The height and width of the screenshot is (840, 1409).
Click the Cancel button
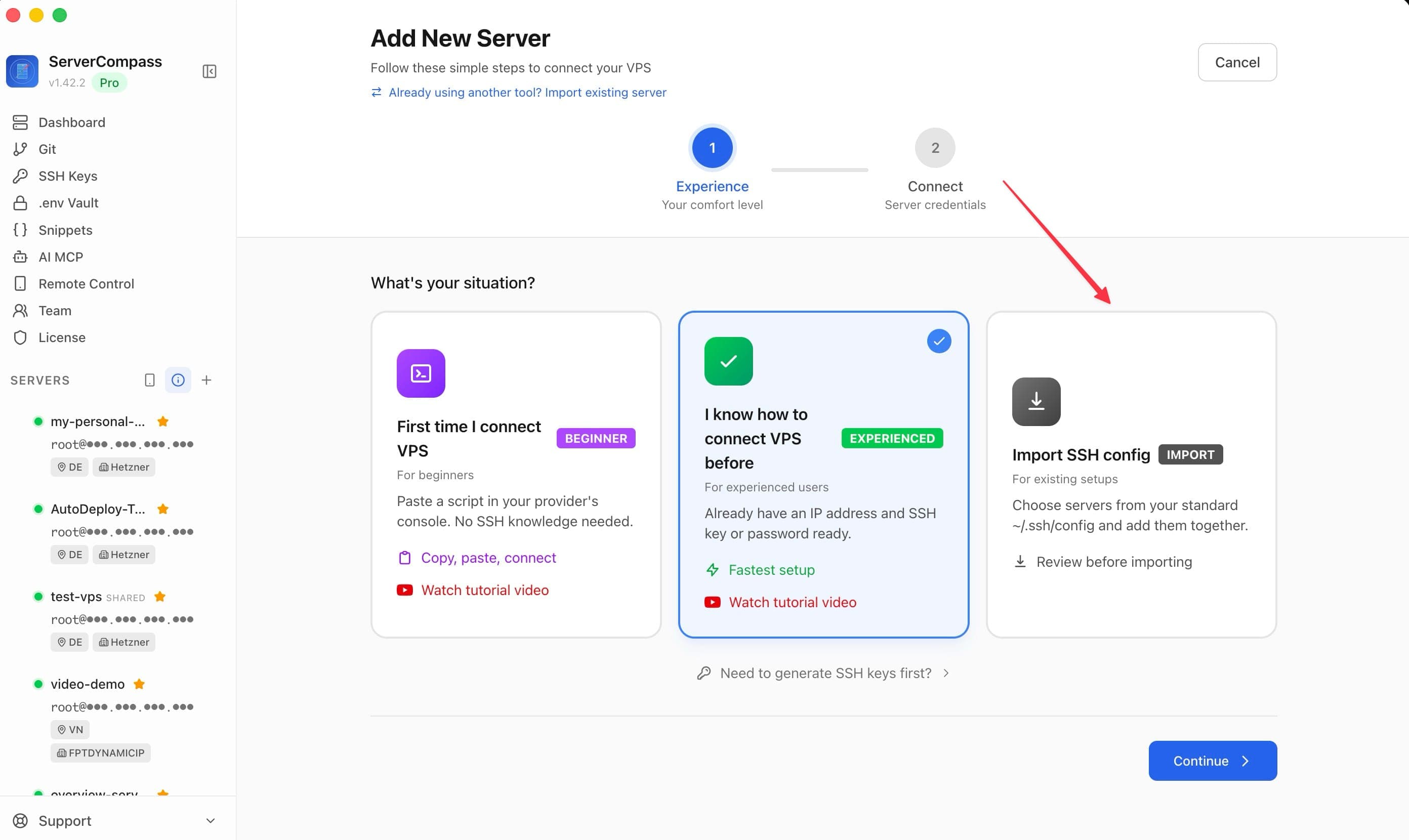coord(1237,62)
